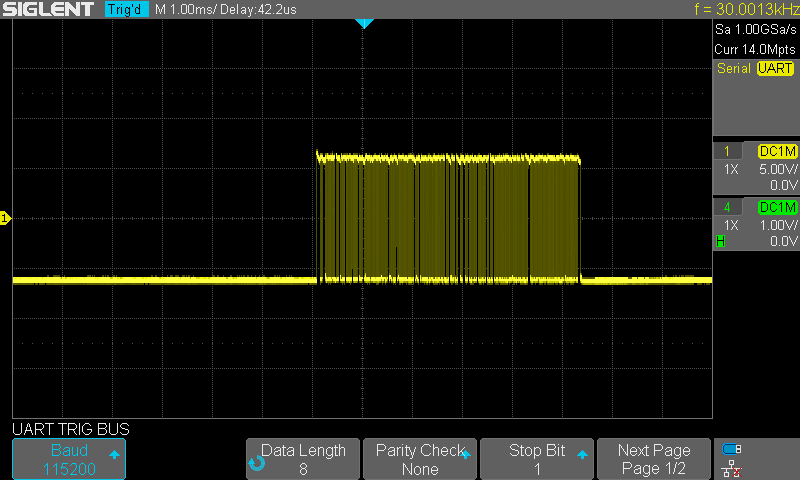Click the Sa 1.00GSa/s sample rate
This screenshot has height=480, width=800.
[755, 30]
